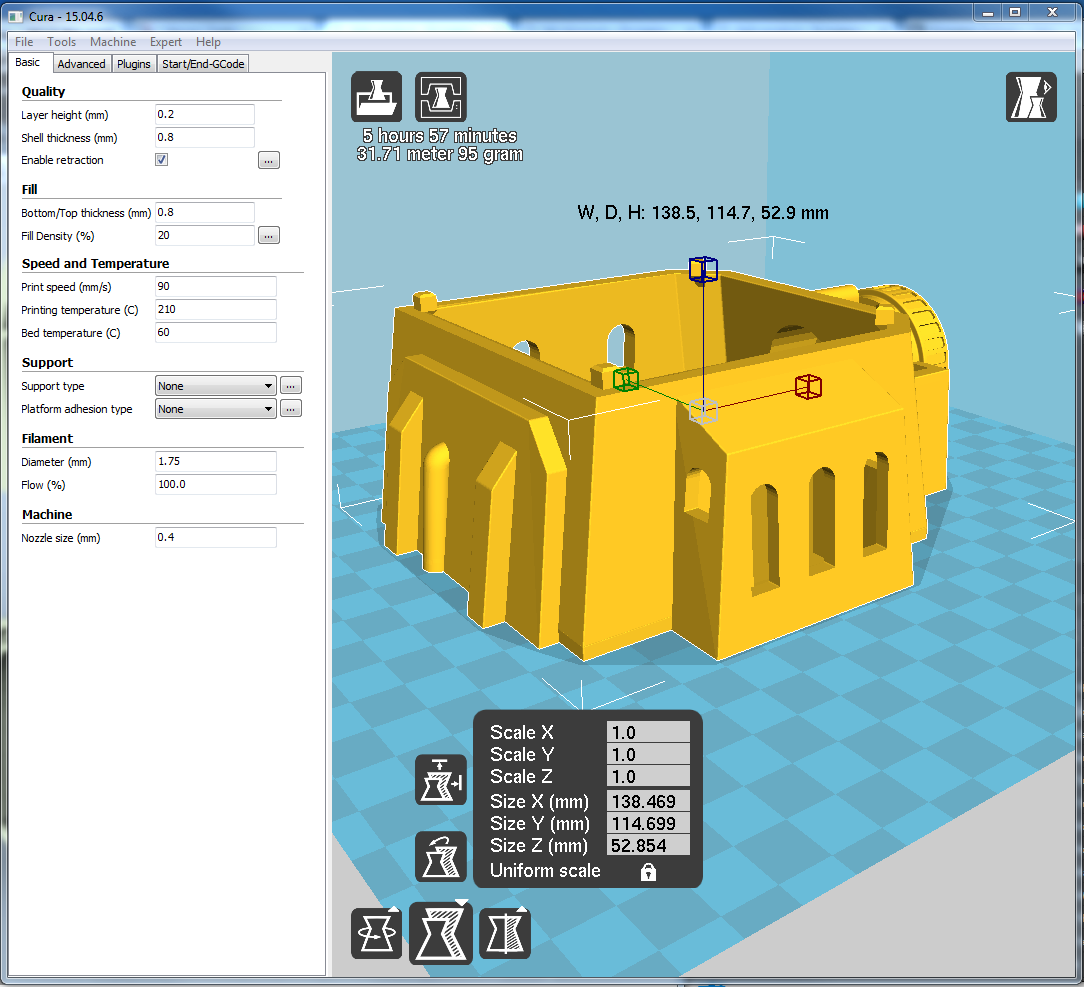Open retraction settings ellipsis button
1084x987 pixels.
coord(268,160)
